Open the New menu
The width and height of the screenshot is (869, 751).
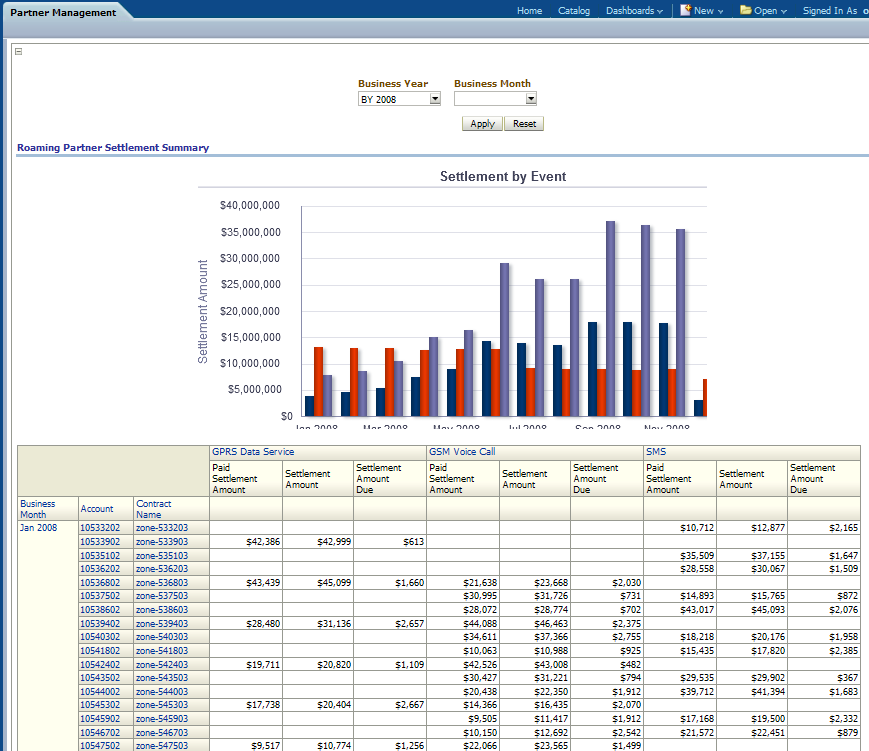708,11
